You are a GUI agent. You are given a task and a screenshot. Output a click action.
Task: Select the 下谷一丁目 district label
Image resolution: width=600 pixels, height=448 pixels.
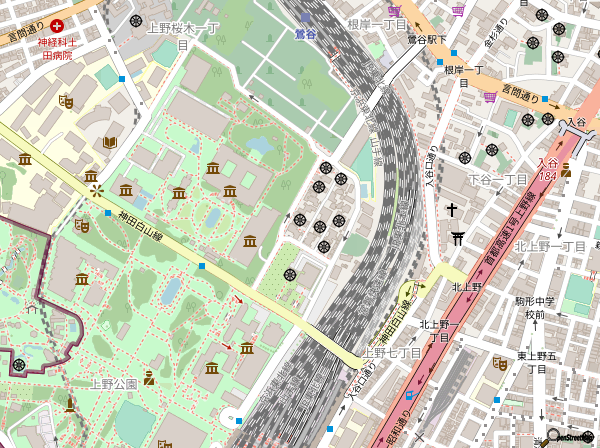[x=497, y=179]
